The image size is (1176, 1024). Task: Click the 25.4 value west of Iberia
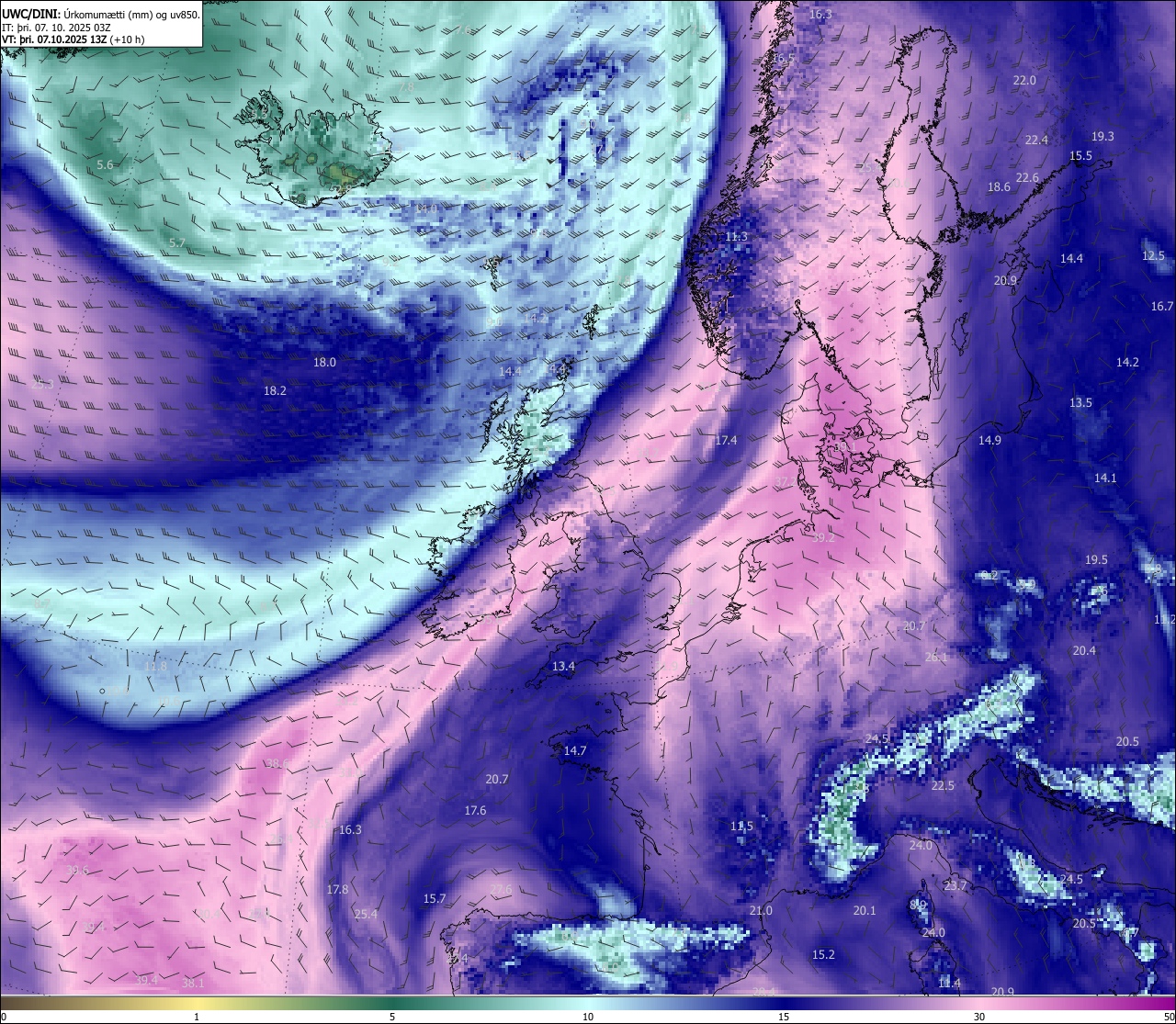pyautogui.click(x=366, y=915)
